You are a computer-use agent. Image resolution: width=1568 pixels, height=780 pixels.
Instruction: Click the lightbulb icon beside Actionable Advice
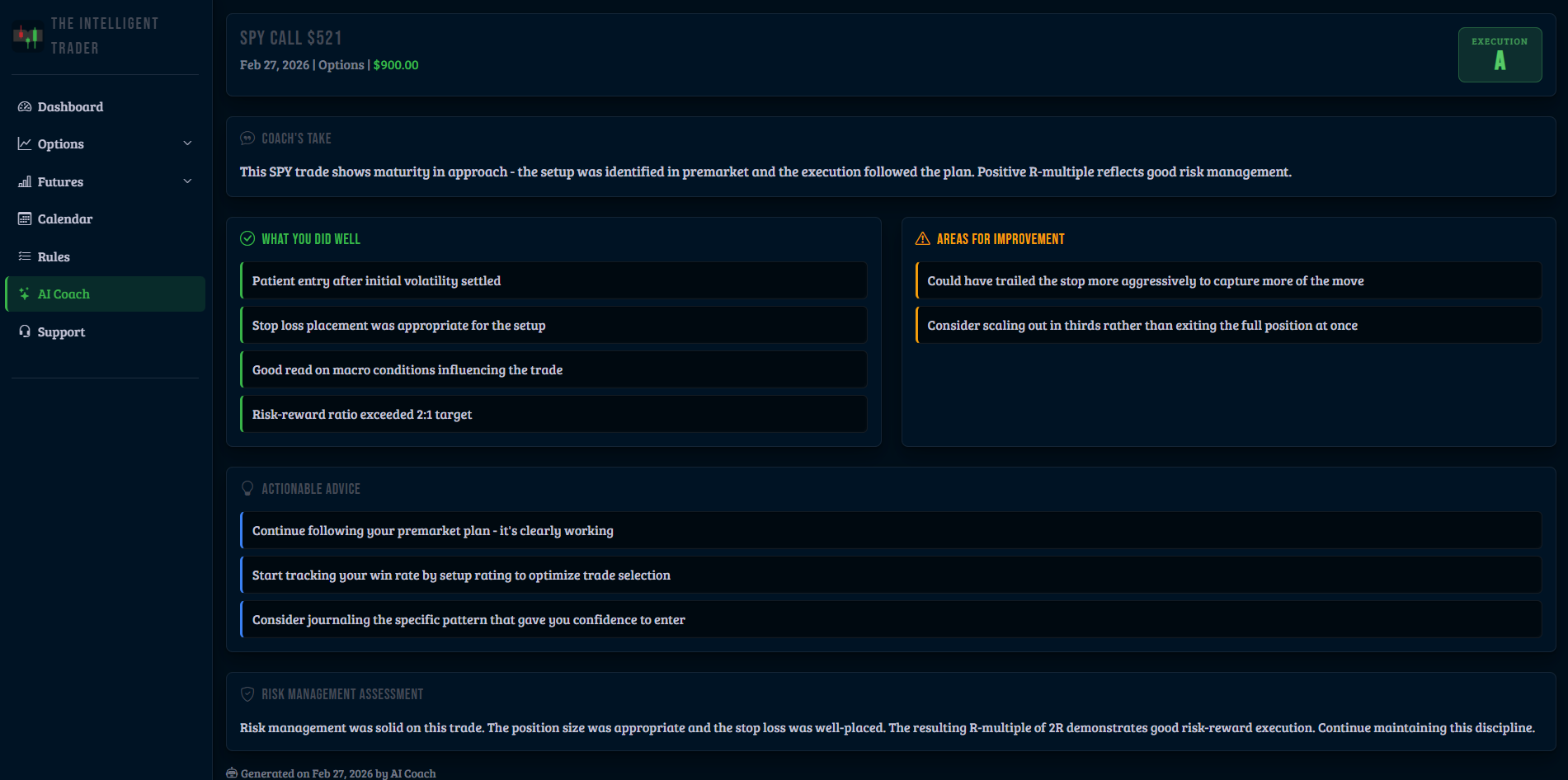(x=247, y=488)
